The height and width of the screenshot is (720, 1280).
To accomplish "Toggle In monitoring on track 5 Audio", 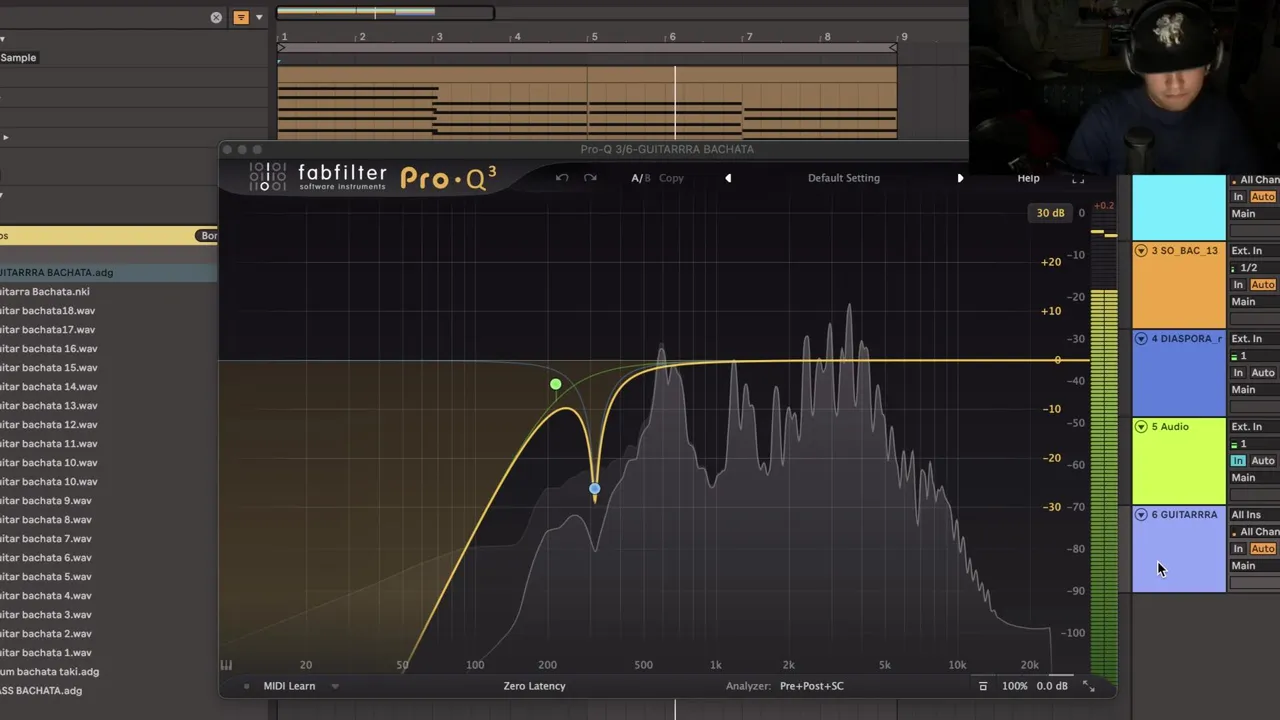I will coord(1238,461).
